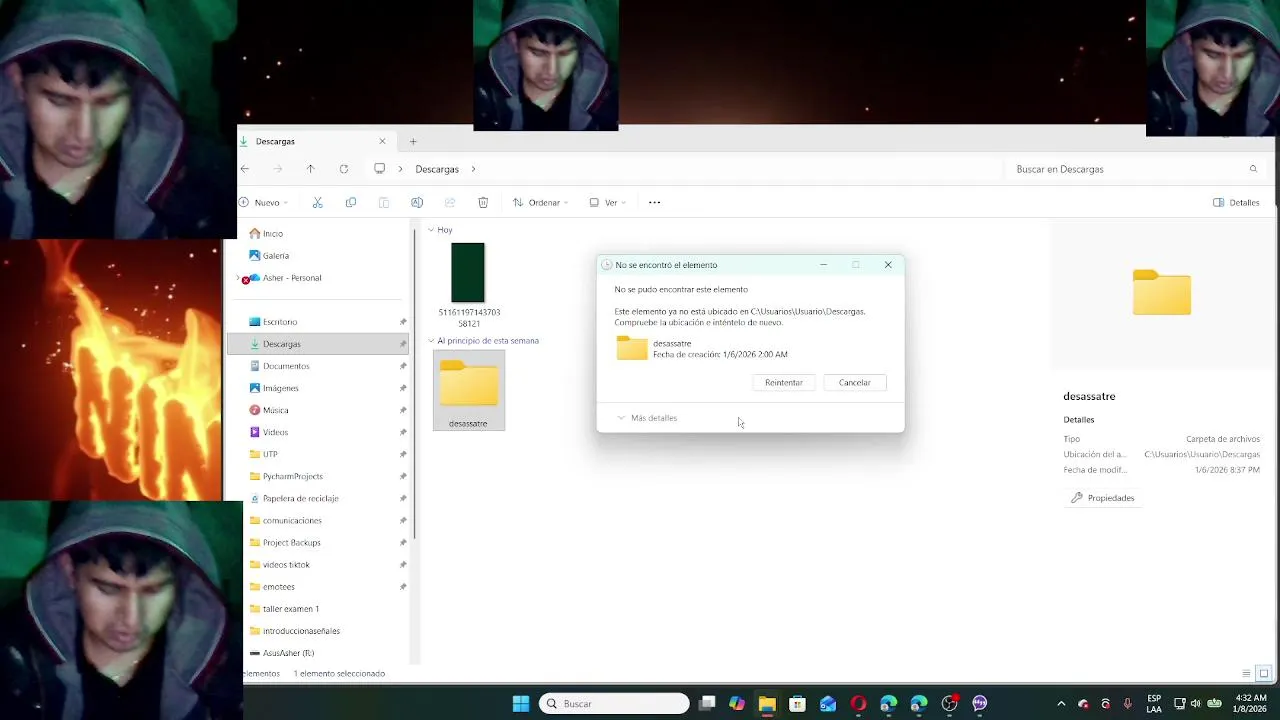
Task: Open Outlook from the taskbar
Action: pyautogui.click(x=828, y=703)
